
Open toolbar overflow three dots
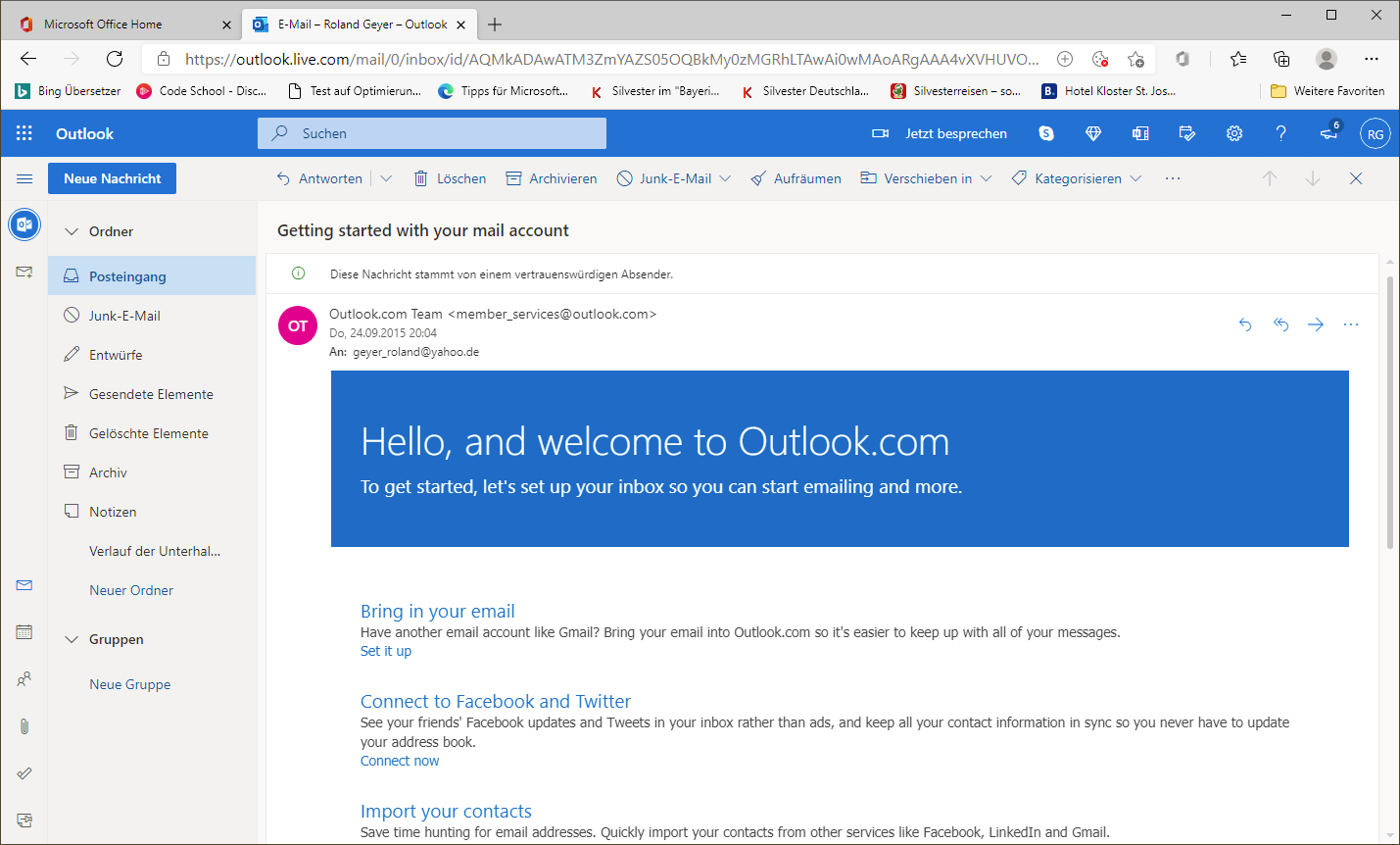pyautogui.click(x=1173, y=178)
